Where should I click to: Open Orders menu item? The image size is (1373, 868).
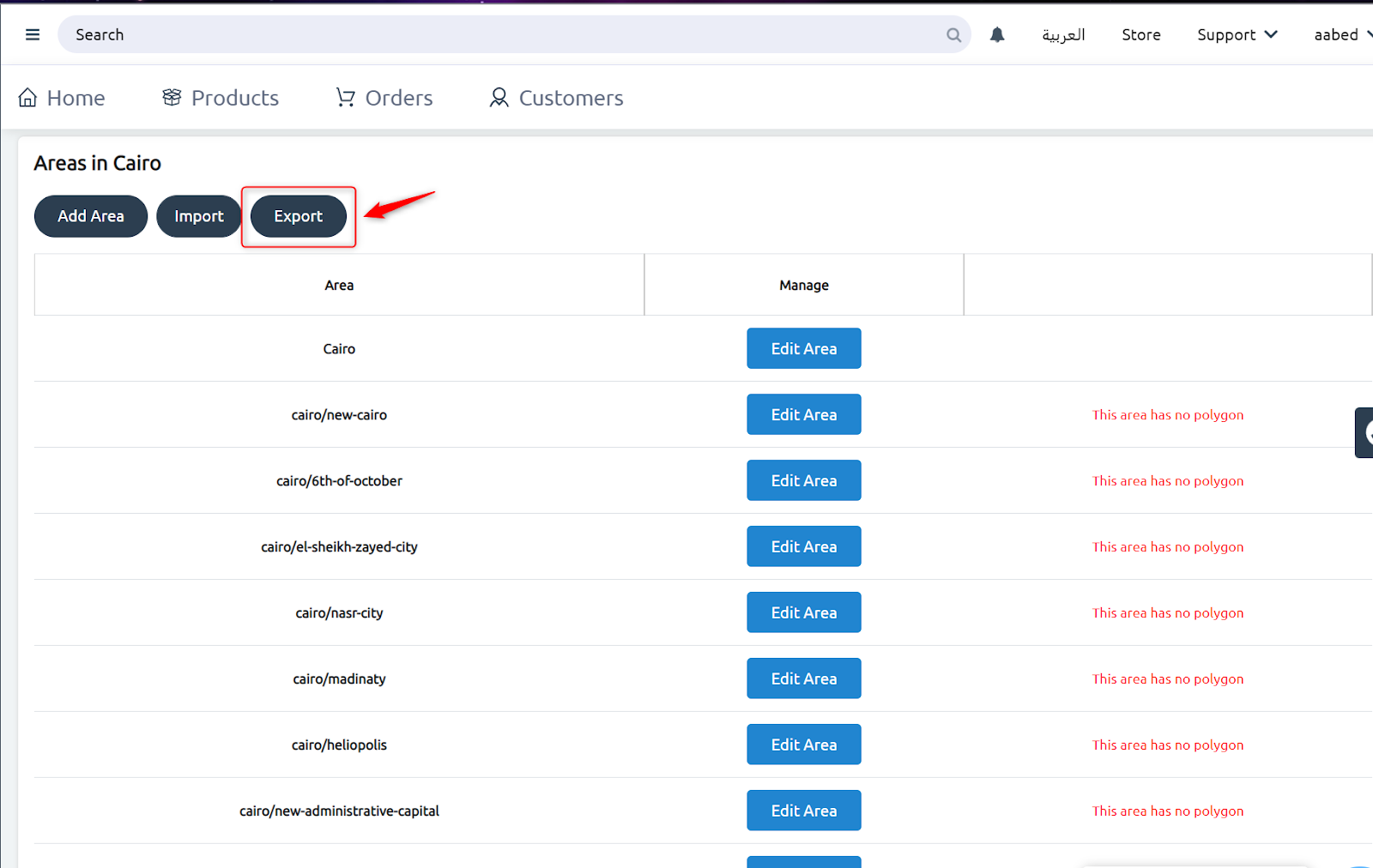tap(384, 98)
